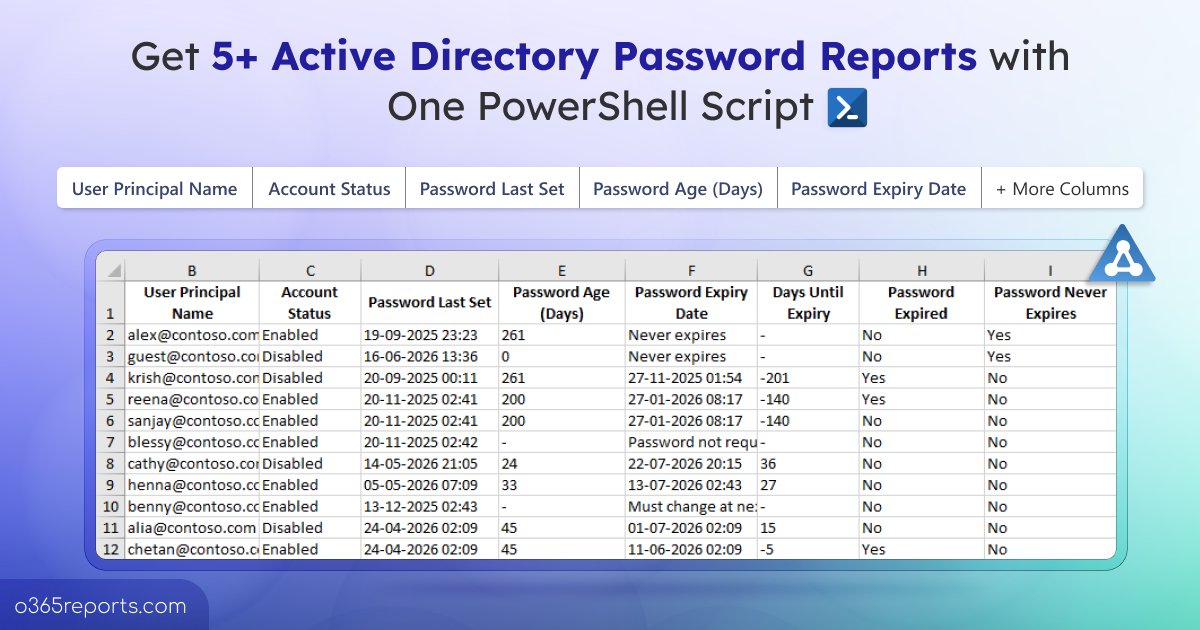Select column E header

562,270
